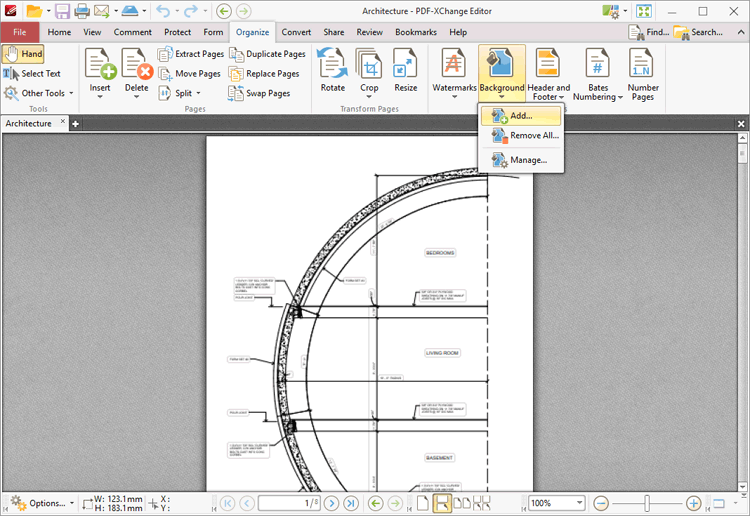Viewport: 750px width, 516px height.
Task: Switch to the Comment ribbon tab
Action: [132, 32]
